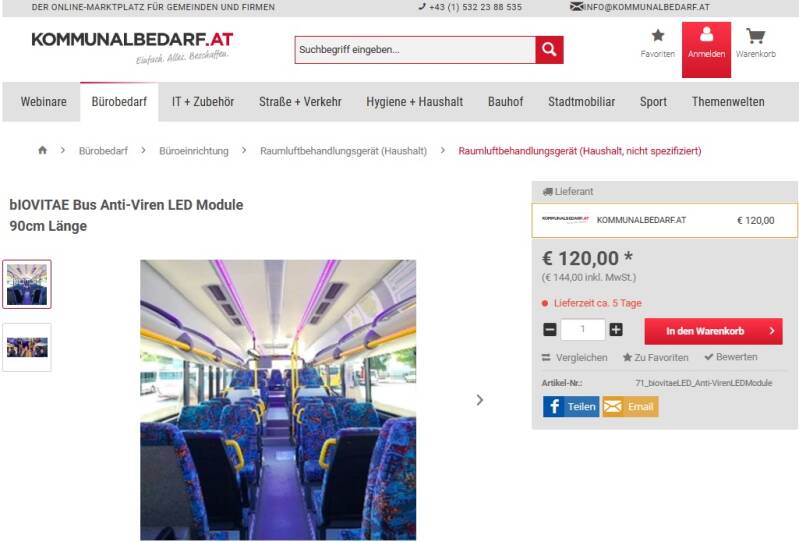Open the Bürobedarf menu tab

(x=119, y=102)
